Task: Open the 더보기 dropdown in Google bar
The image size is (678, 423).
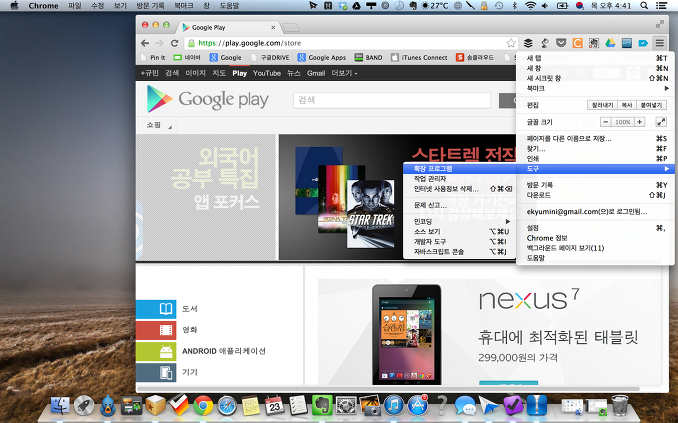Action: coord(344,73)
